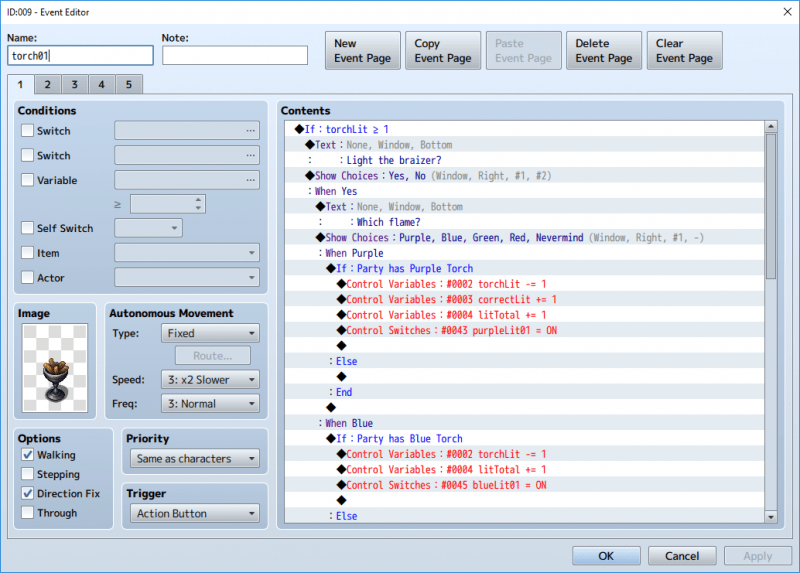800x573 pixels.
Task: Open the second Switch condition picker (…)
Action: point(250,155)
